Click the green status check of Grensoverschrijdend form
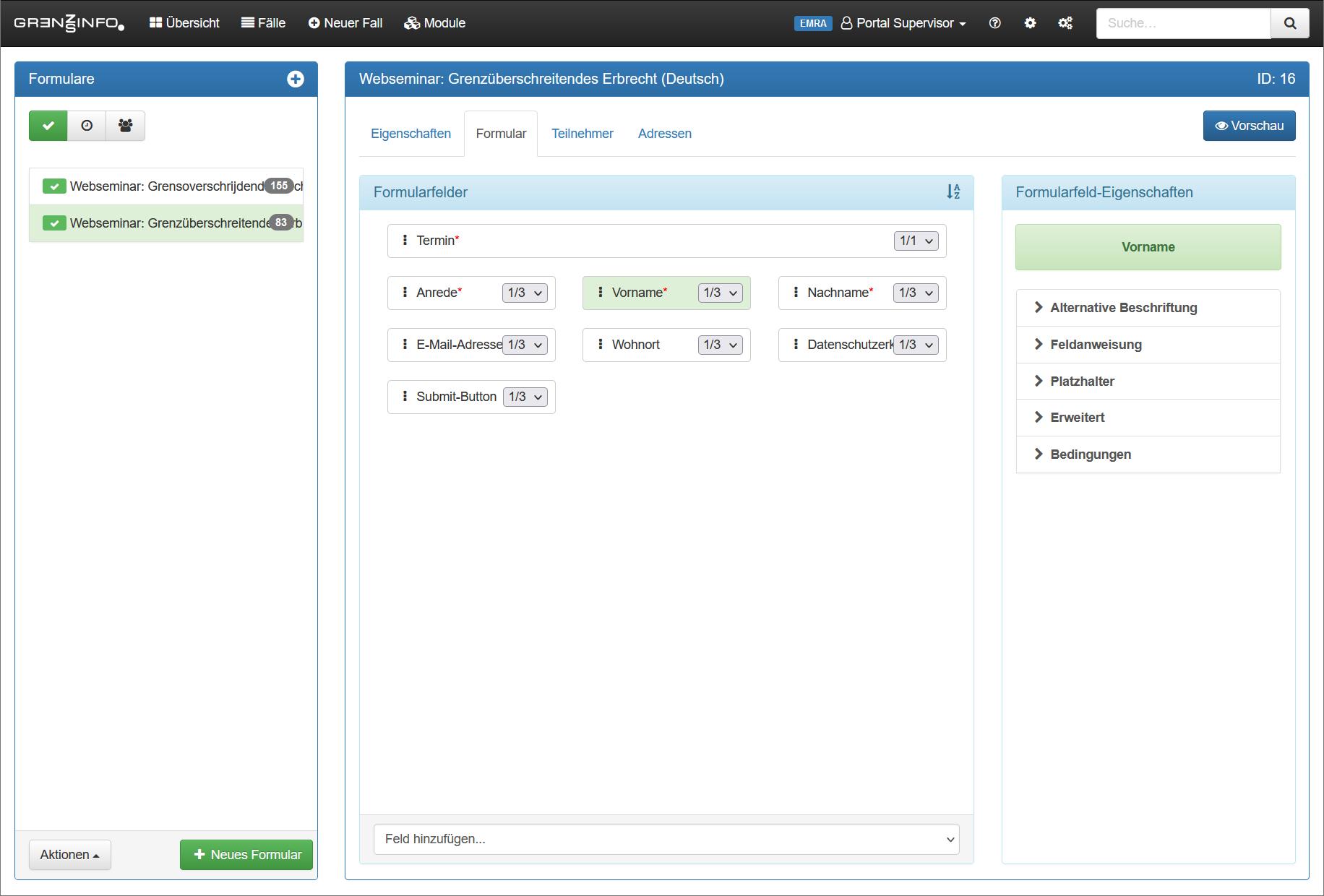This screenshot has height=896, width=1324. (54, 186)
